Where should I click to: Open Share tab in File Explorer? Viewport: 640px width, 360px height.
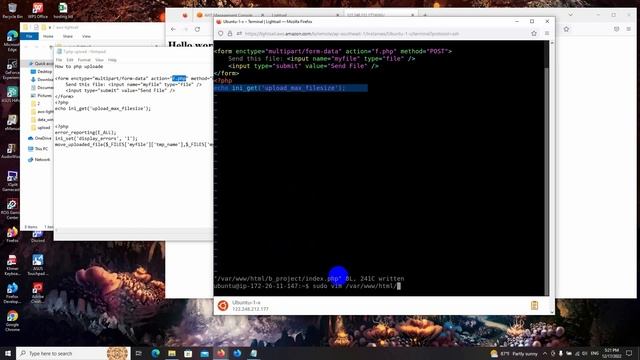(67, 36)
